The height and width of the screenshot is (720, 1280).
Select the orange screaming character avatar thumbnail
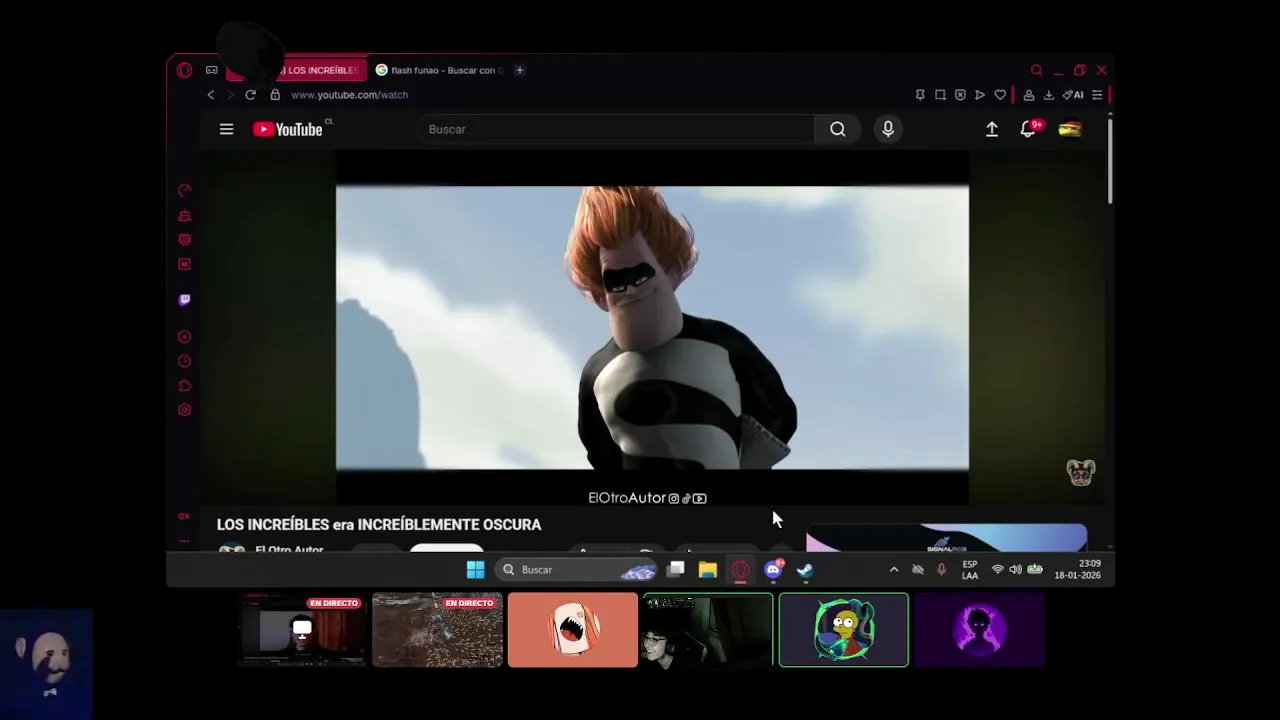coord(572,630)
